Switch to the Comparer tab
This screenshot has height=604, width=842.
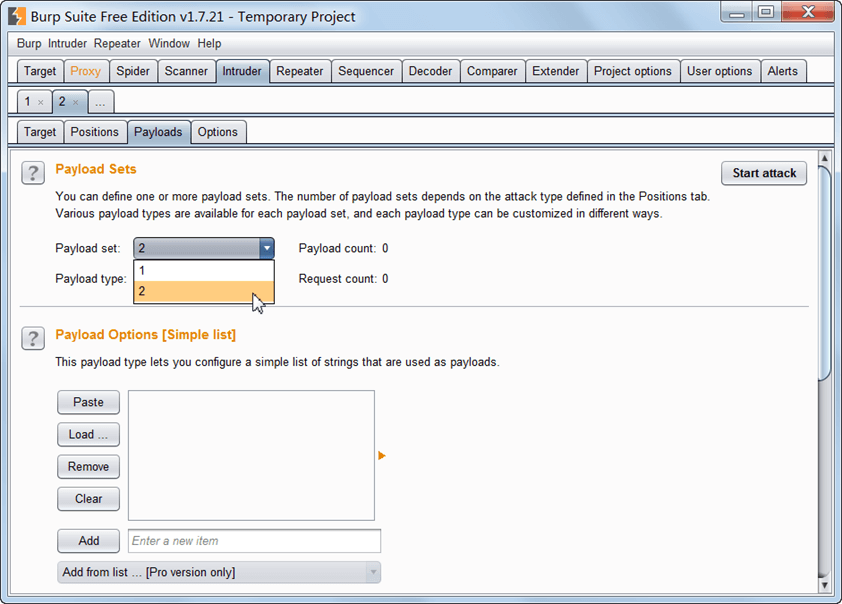[x=492, y=71]
